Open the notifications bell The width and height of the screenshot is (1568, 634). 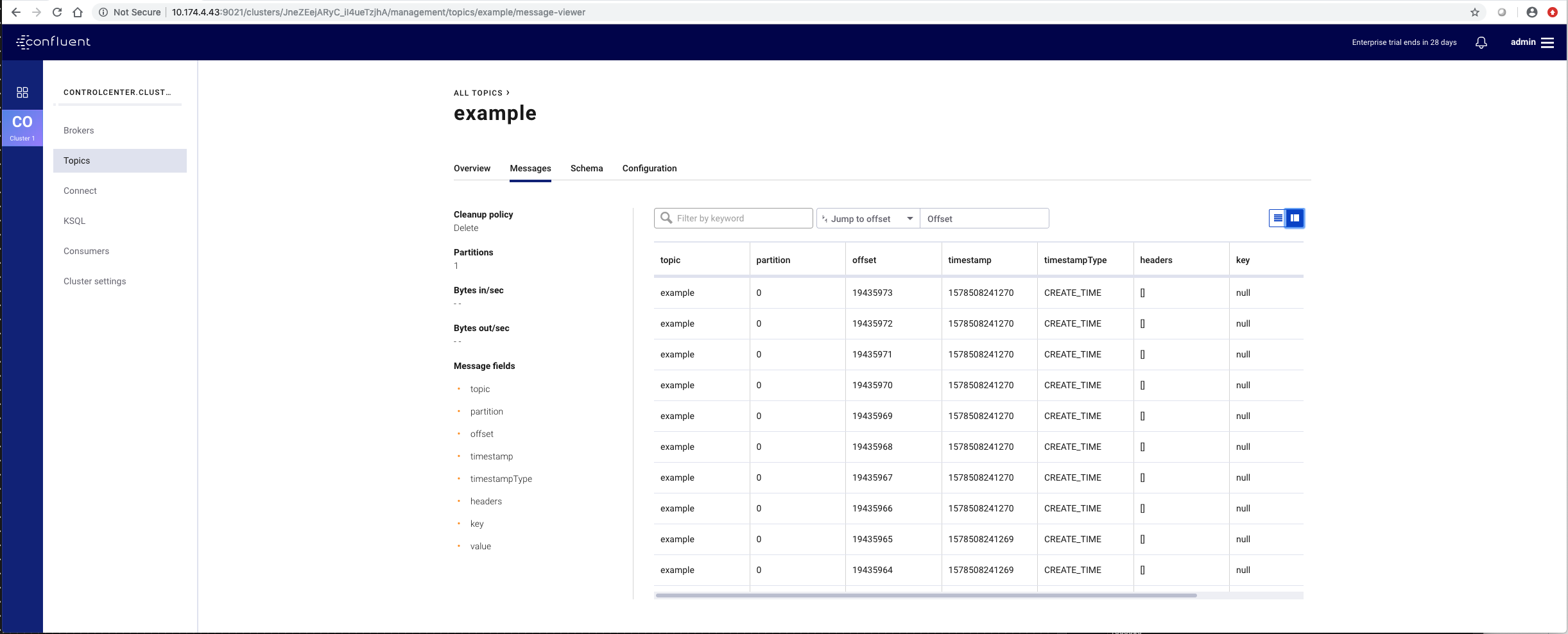(x=1481, y=42)
